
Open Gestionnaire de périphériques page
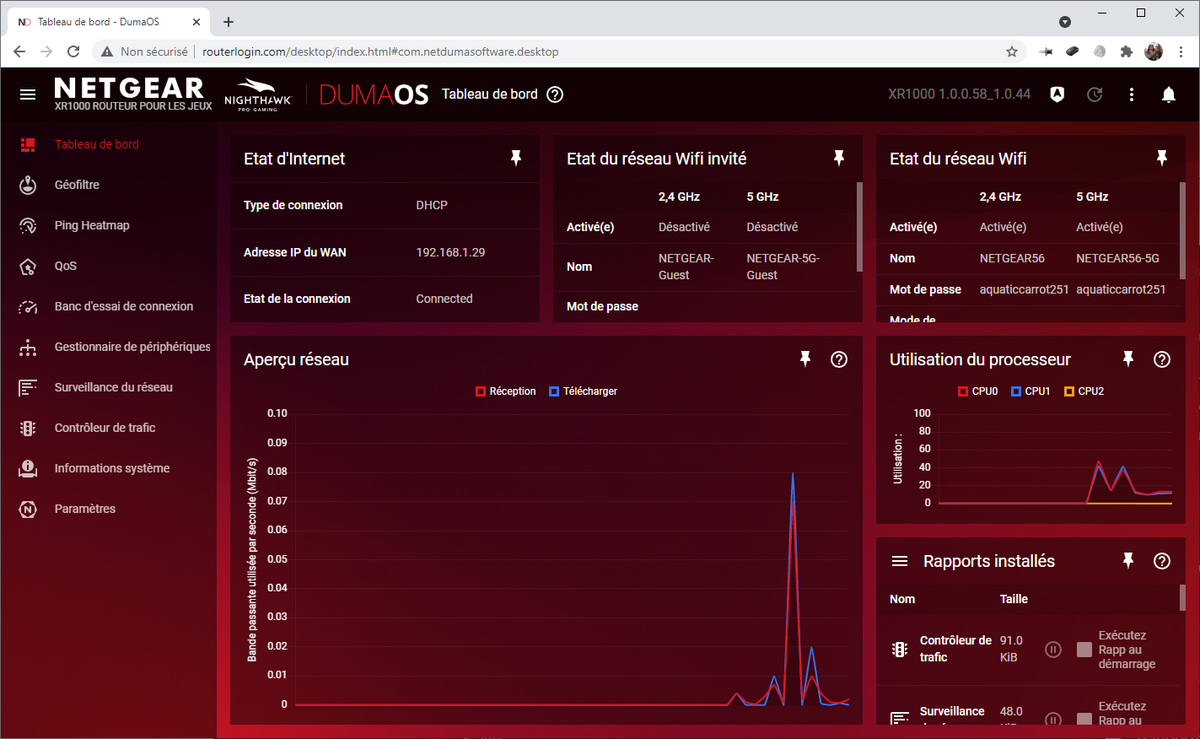coord(132,347)
